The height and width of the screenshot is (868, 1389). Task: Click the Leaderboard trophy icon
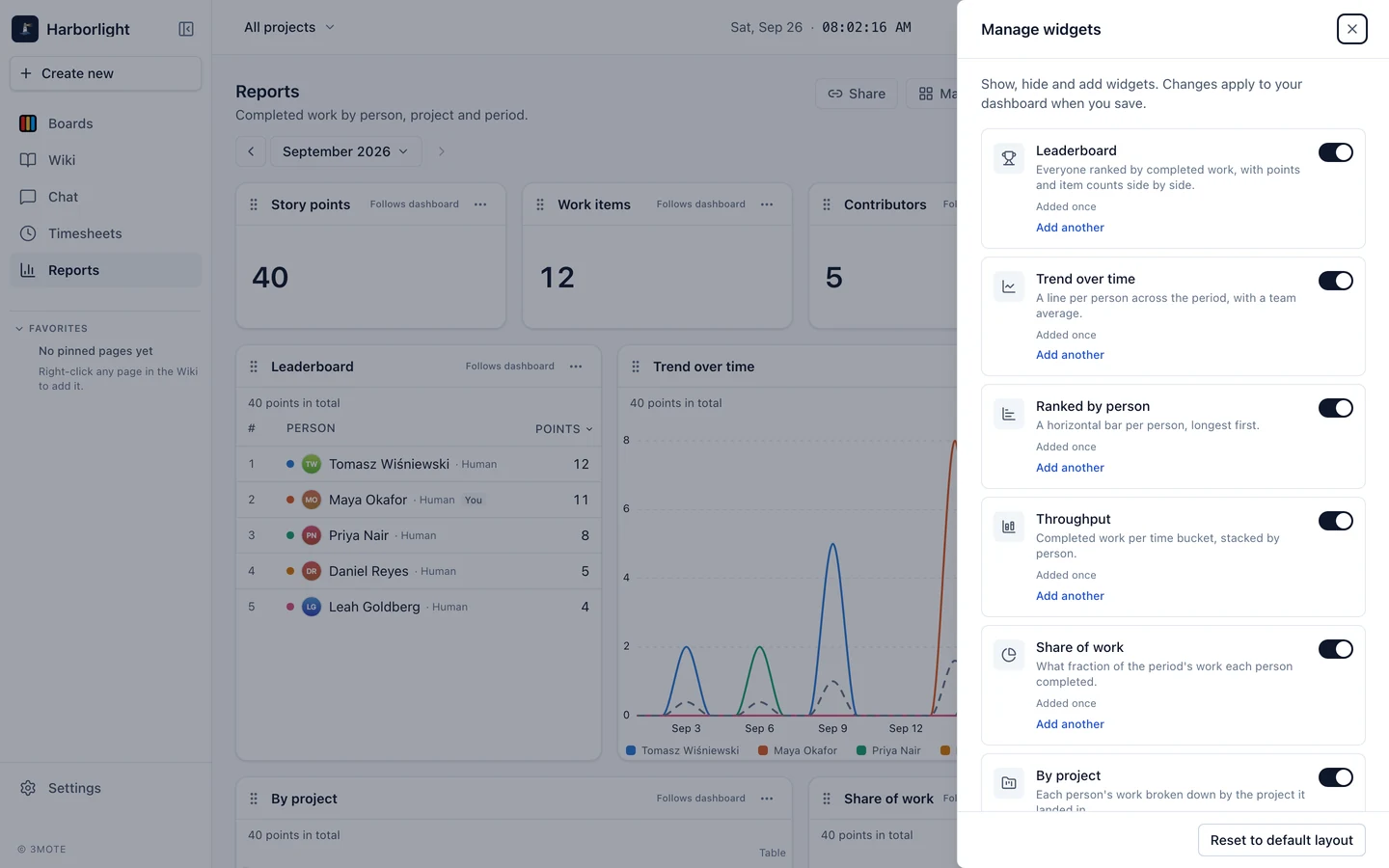(1009, 158)
